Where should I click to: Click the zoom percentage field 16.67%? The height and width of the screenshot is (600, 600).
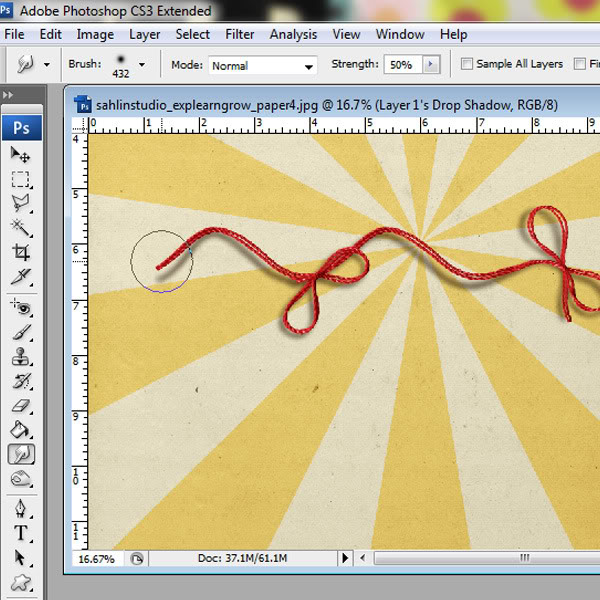[x=97, y=559]
